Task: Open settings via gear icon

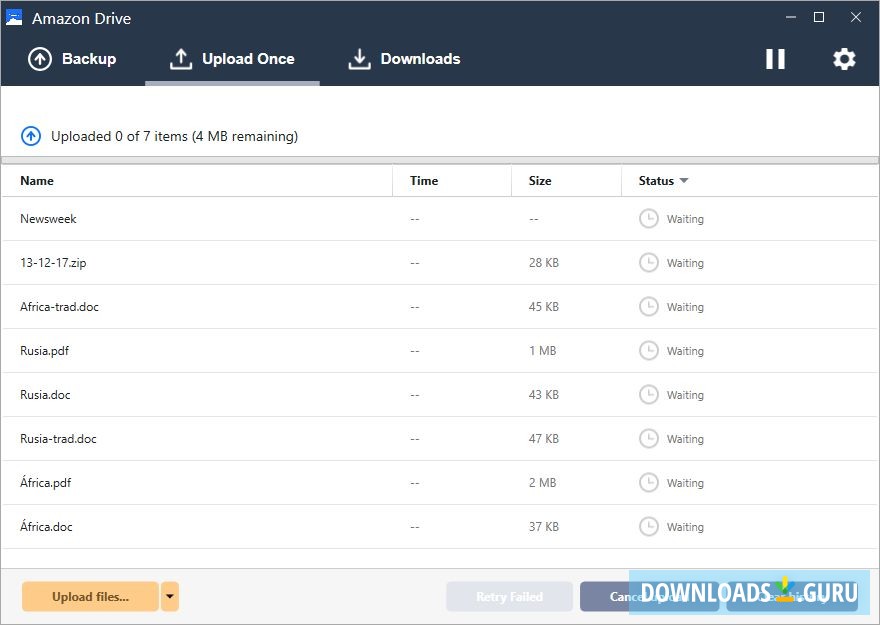Action: coord(844,59)
